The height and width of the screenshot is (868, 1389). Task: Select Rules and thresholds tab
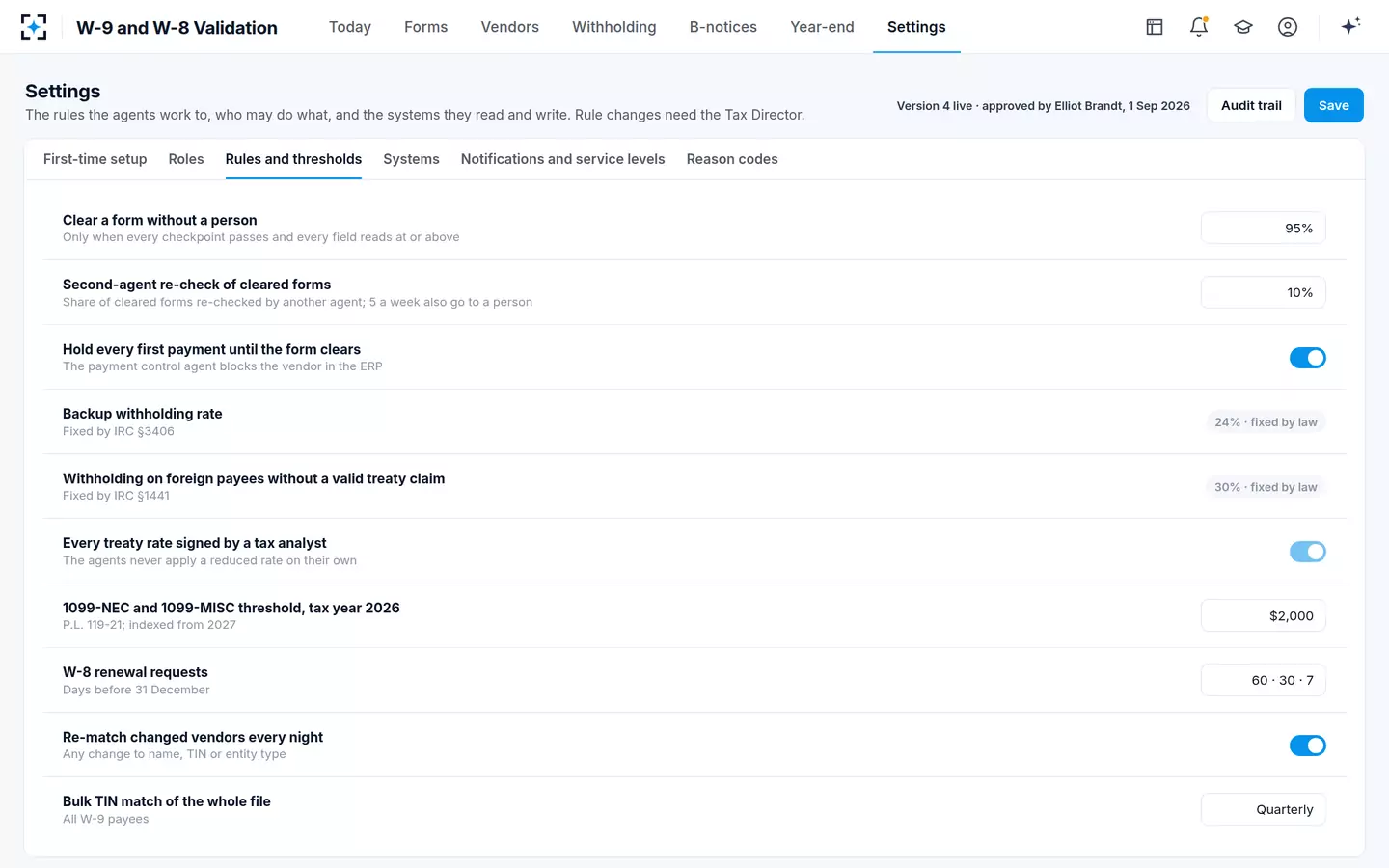click(293, 159)
